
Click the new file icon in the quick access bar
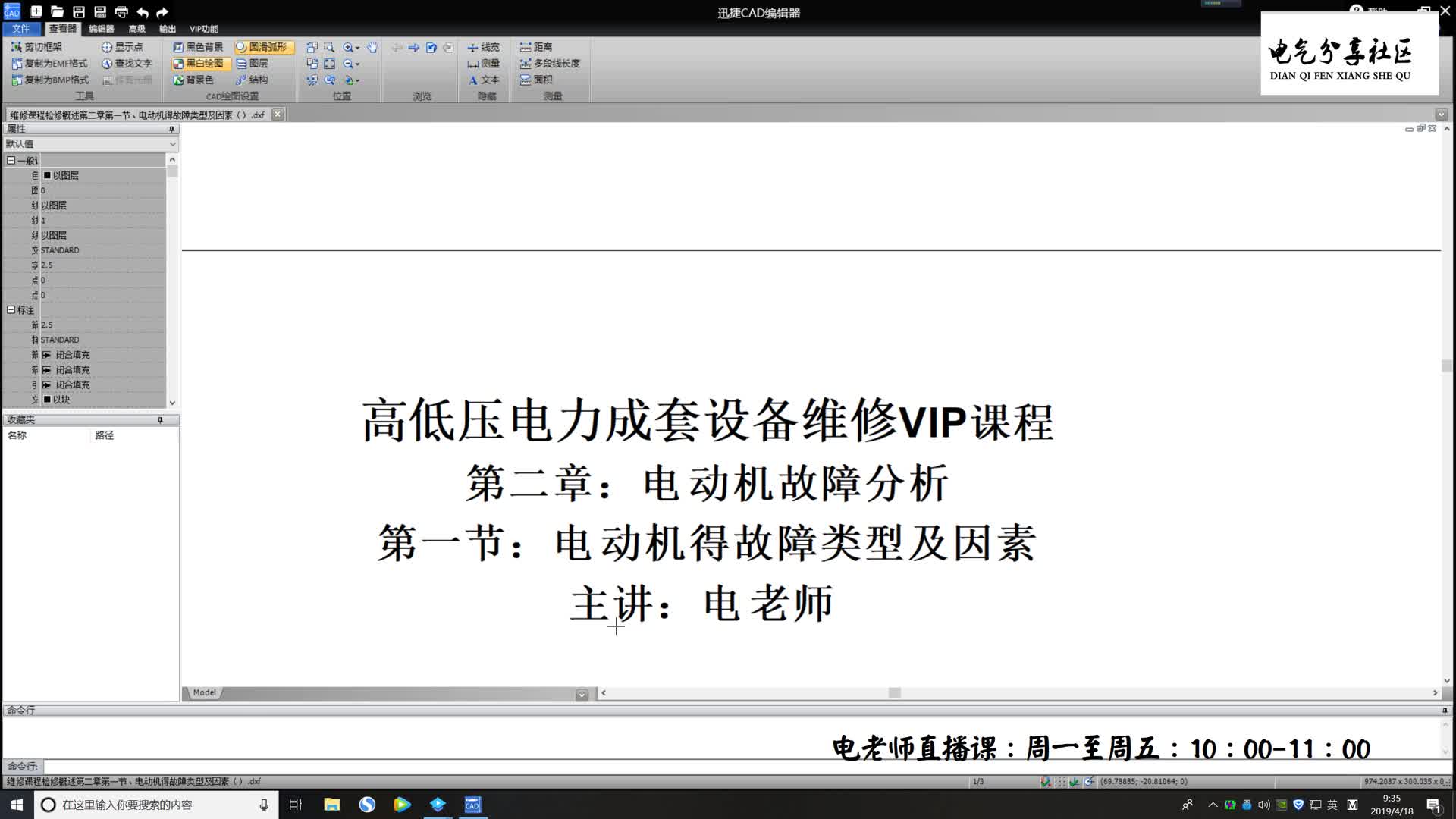pyautogui.click(x=36, y=11)
